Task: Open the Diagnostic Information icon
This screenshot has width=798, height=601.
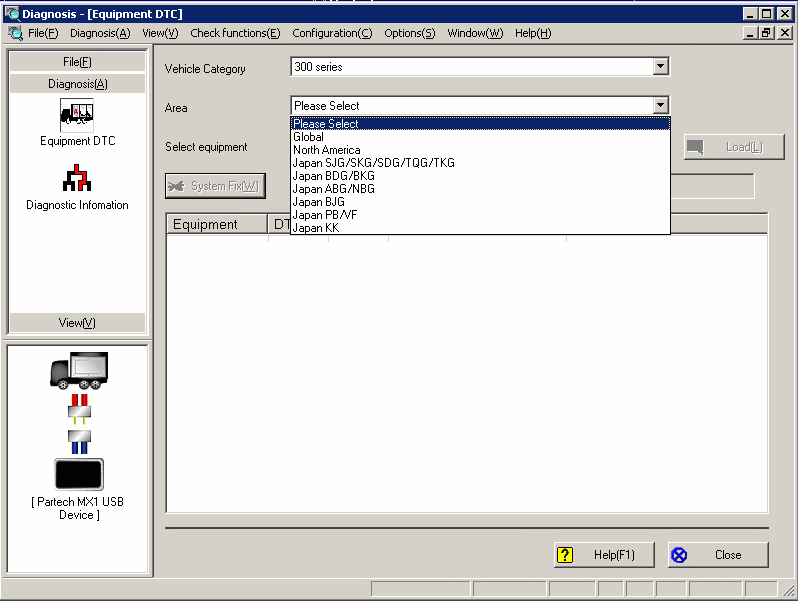Action: point(77,179)
